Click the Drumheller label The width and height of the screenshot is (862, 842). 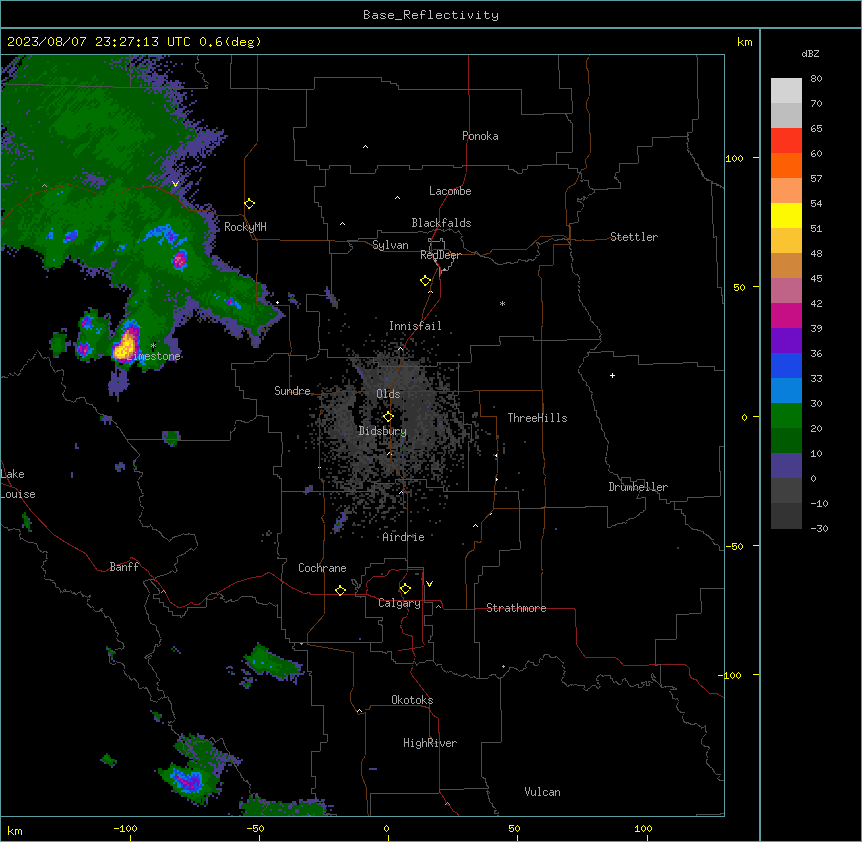[638, 487]
